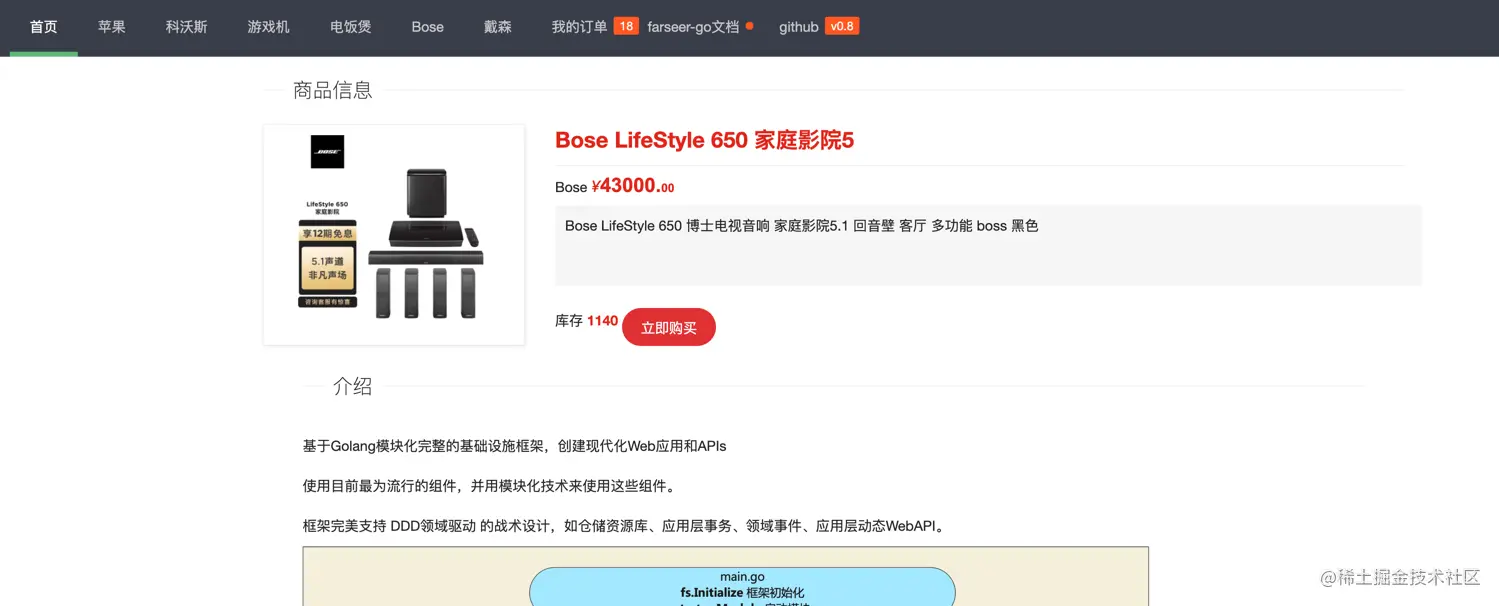Click product title Bose LifeStyle 650 家庭影院5
Viewport: 1499px width, 606px height.
(x=705, y=140)
